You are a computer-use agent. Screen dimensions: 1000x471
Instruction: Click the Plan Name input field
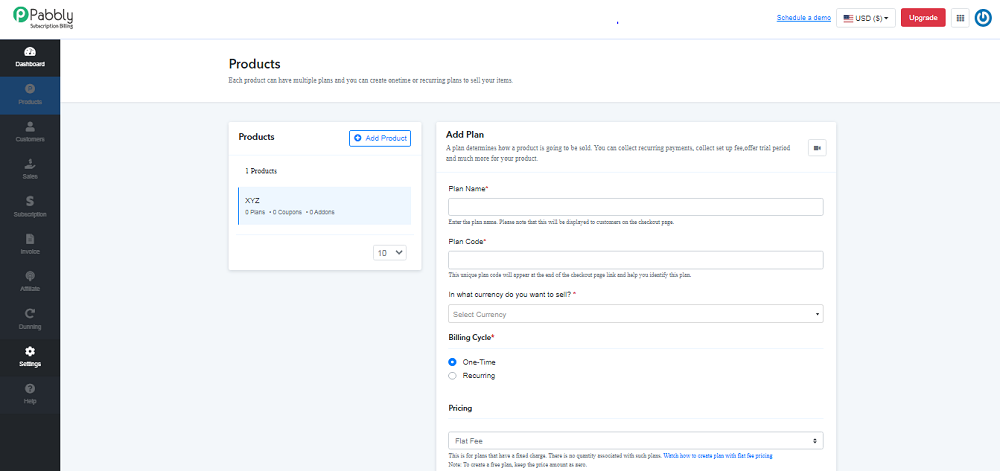[635, 207]
